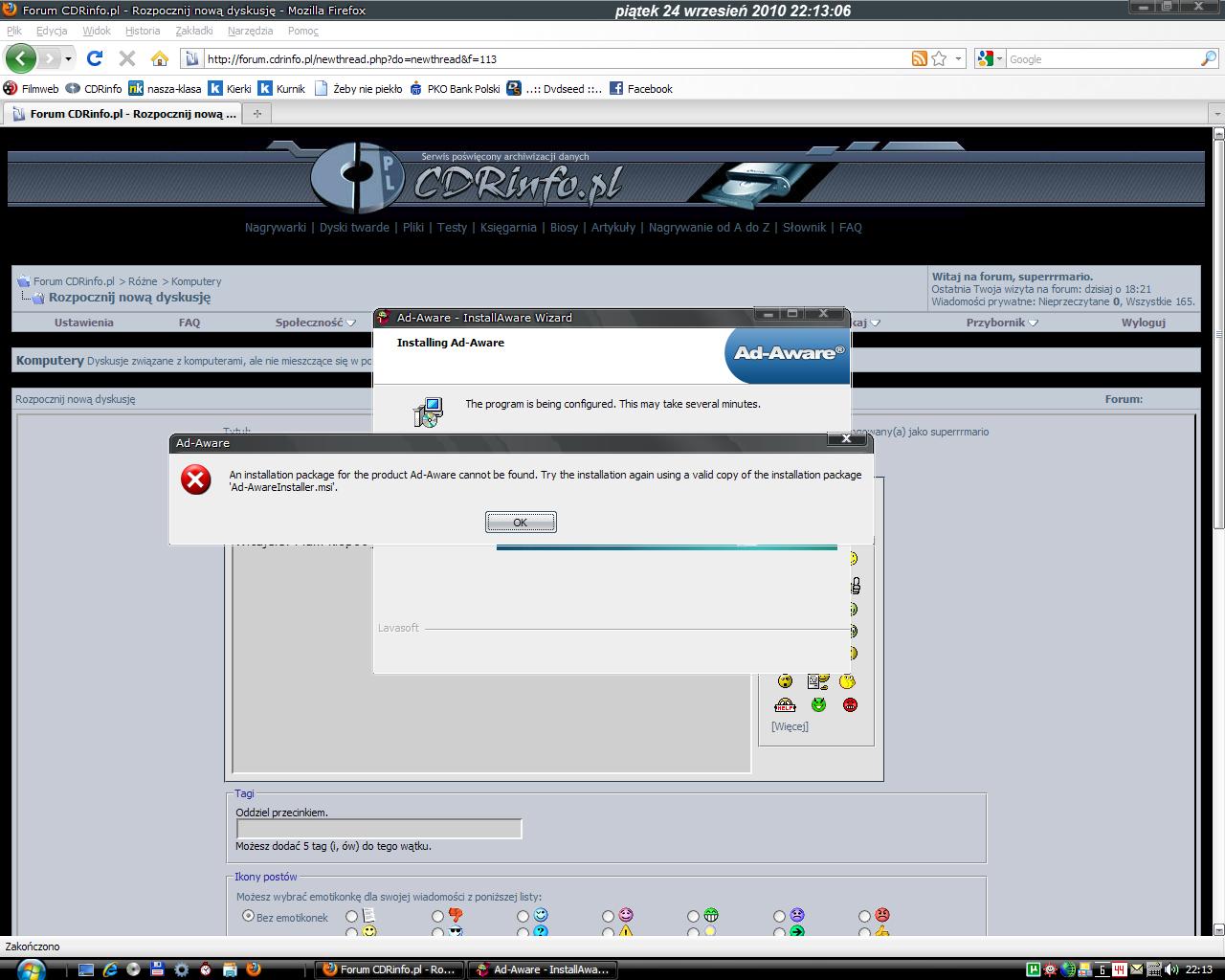
Task: Expand the Przybornik forum menu
Action: click(x=1002, y=323)
